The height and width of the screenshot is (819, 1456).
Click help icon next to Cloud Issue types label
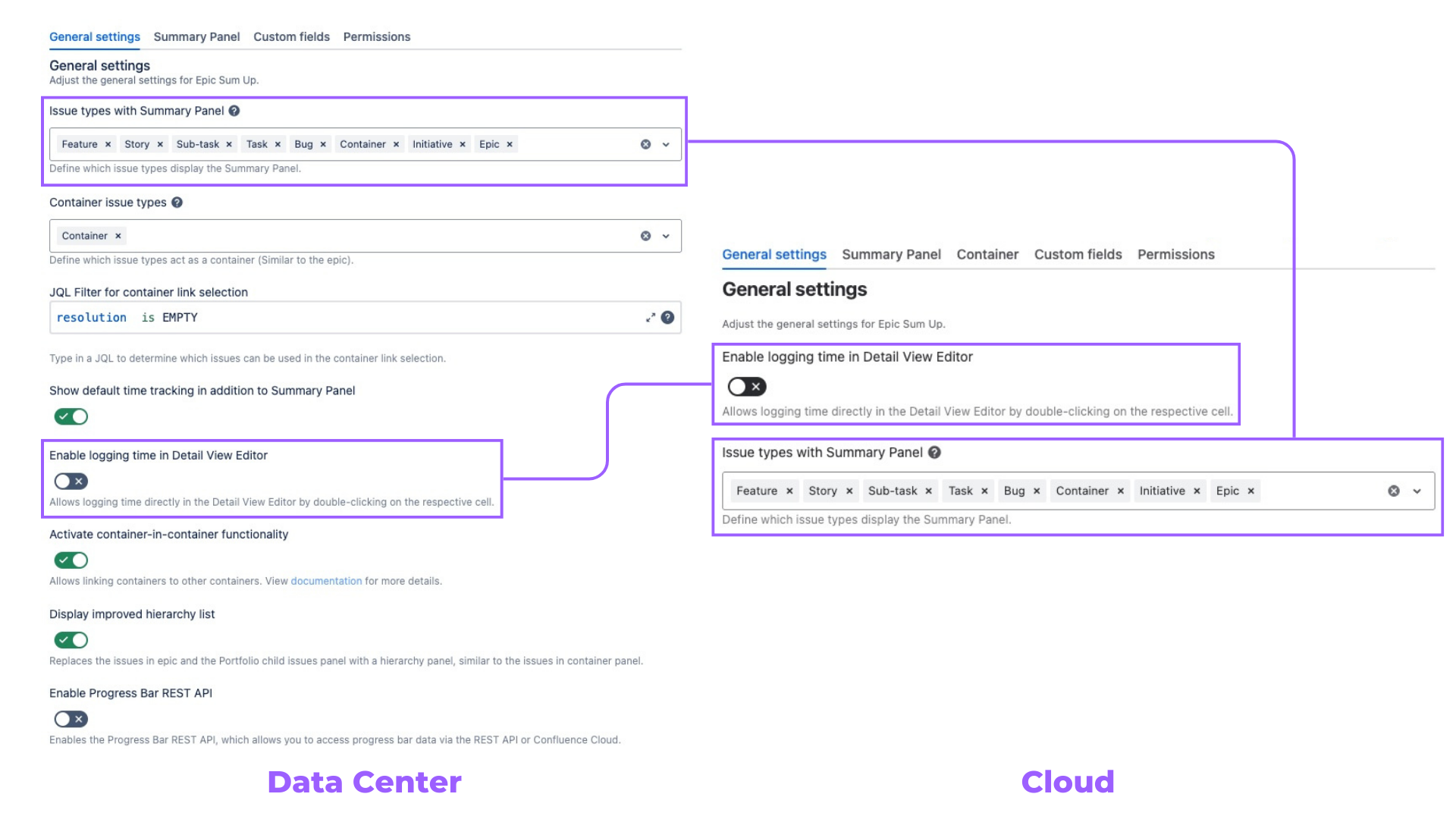point(934,453)
